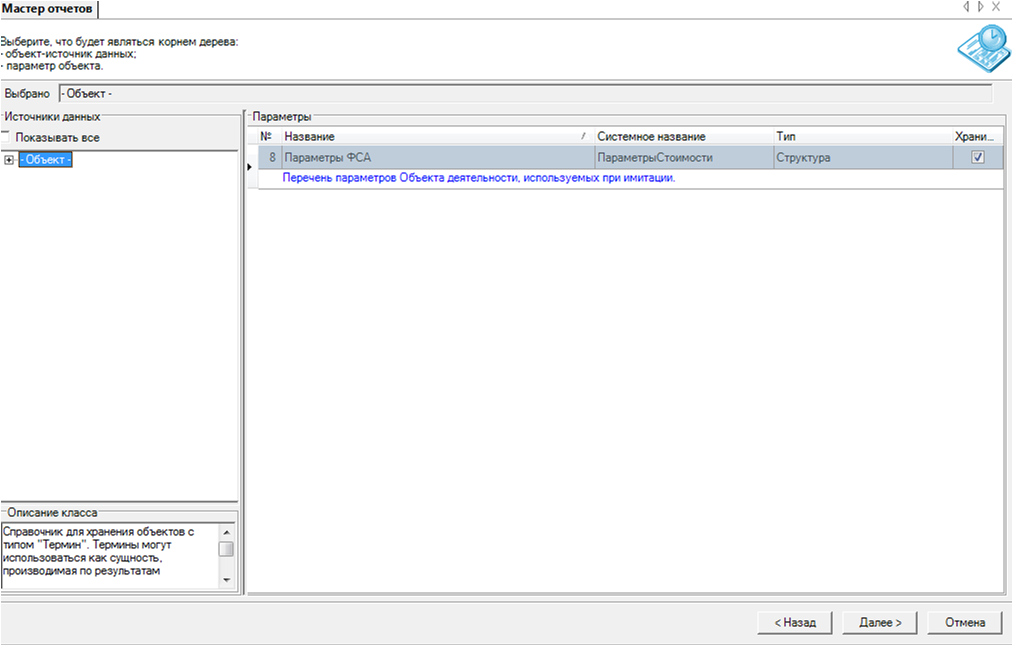Expand the - Объект - tree node
This screenshot has width=1014, height=647.
pos(9,160)
